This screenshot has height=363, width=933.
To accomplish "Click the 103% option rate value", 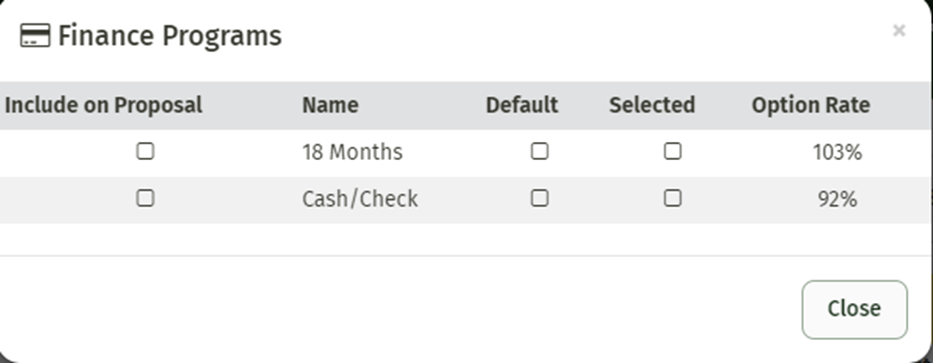I will tap(837, 153).
